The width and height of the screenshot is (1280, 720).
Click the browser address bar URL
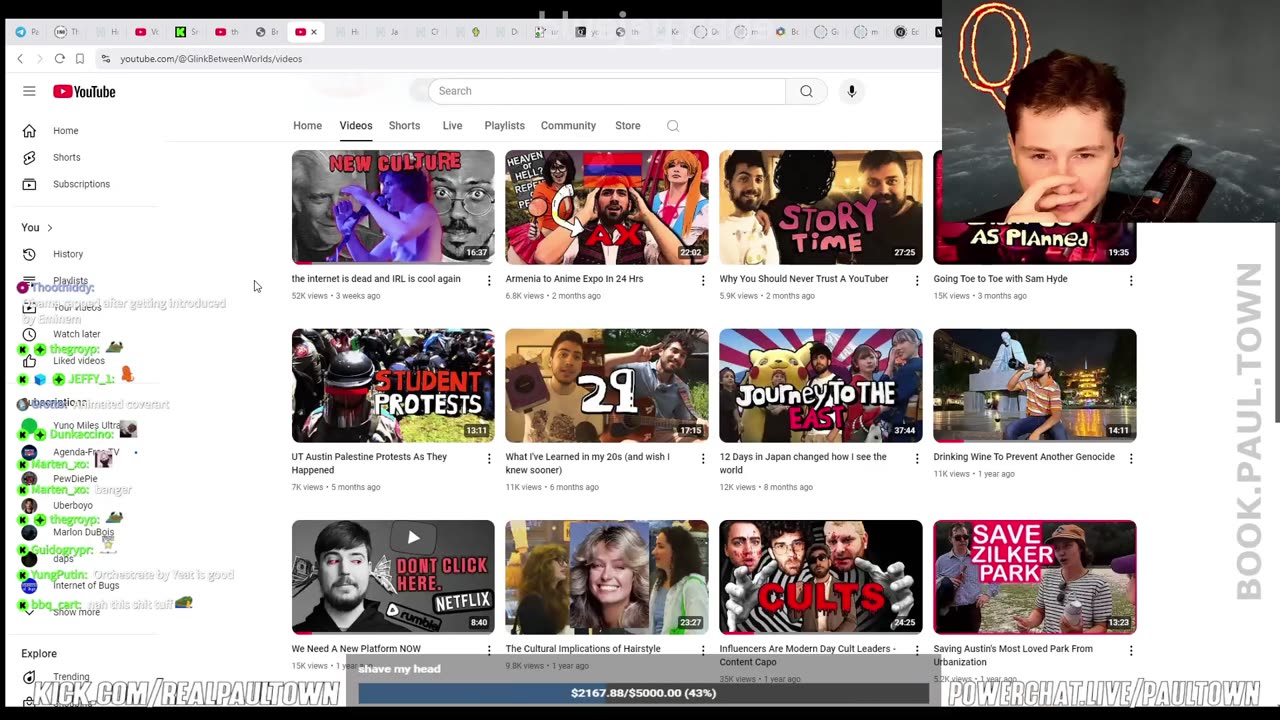click(211, 59)
